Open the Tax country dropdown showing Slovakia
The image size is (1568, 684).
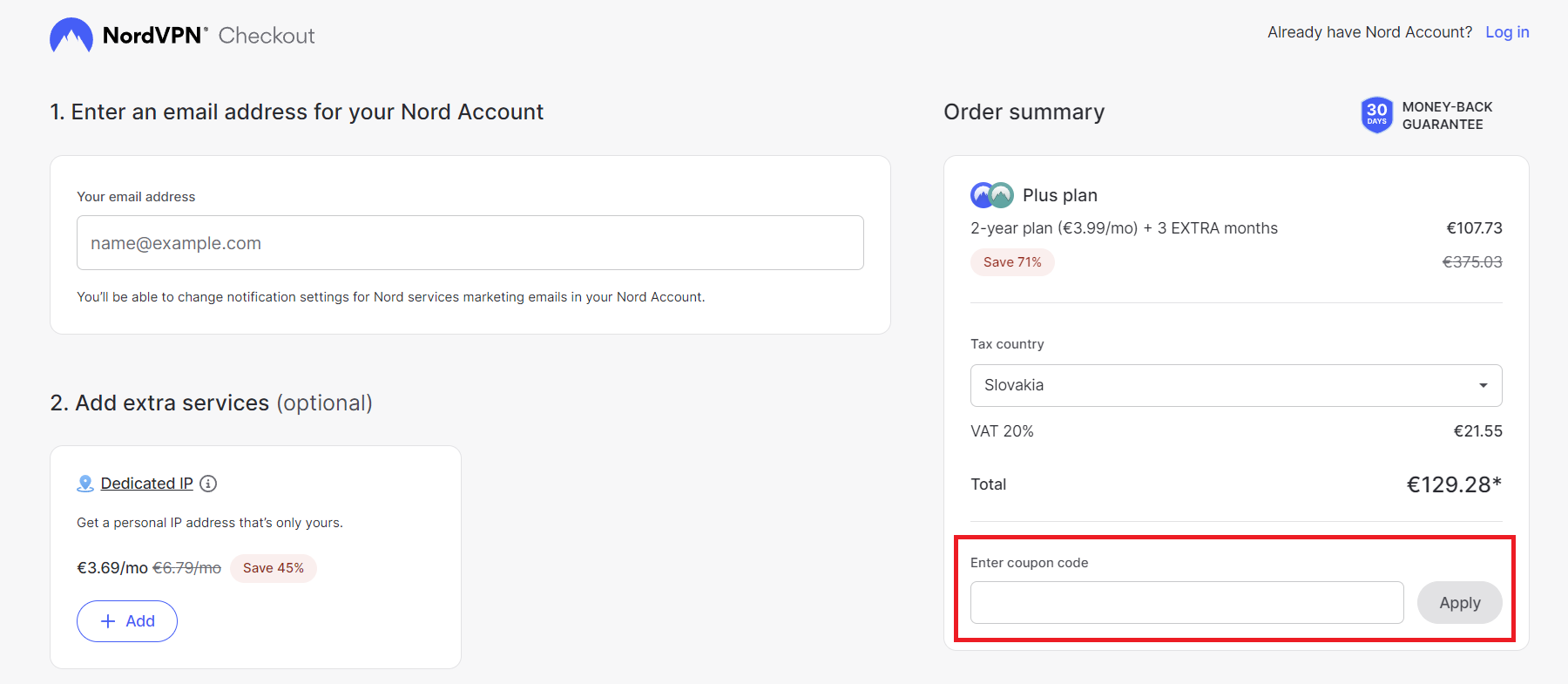tap(1235, 385)
